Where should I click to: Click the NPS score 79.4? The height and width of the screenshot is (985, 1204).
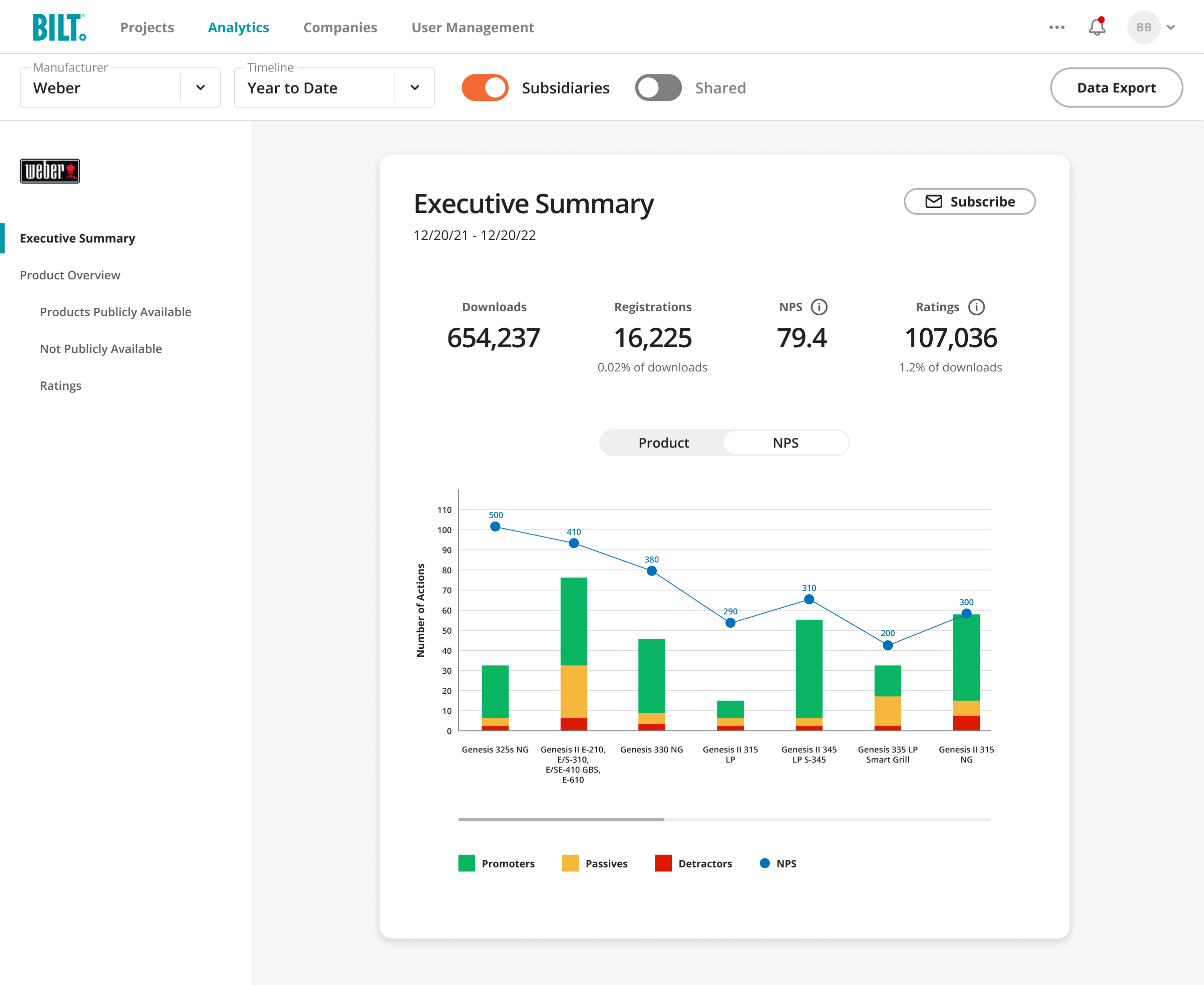[802, 338]
